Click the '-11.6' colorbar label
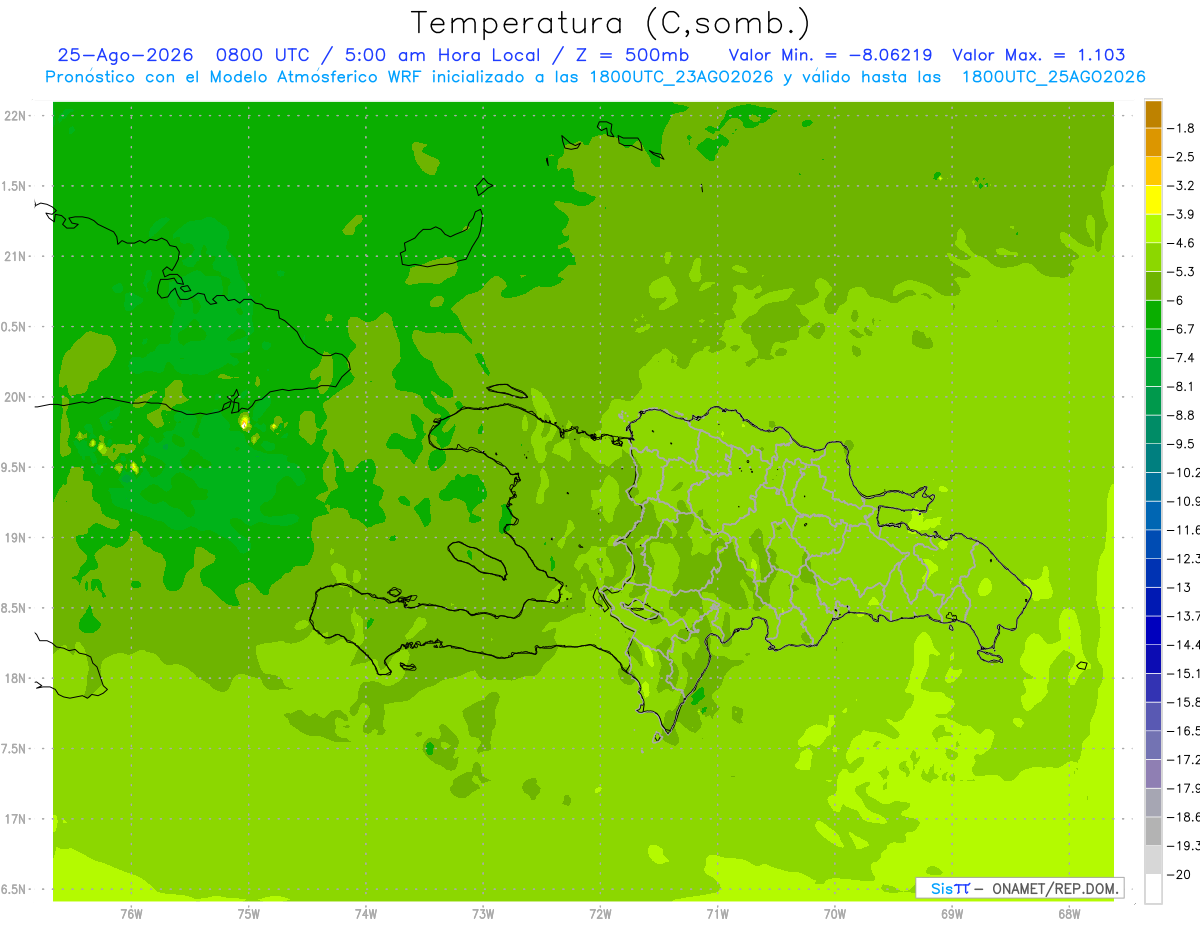 1183,529
